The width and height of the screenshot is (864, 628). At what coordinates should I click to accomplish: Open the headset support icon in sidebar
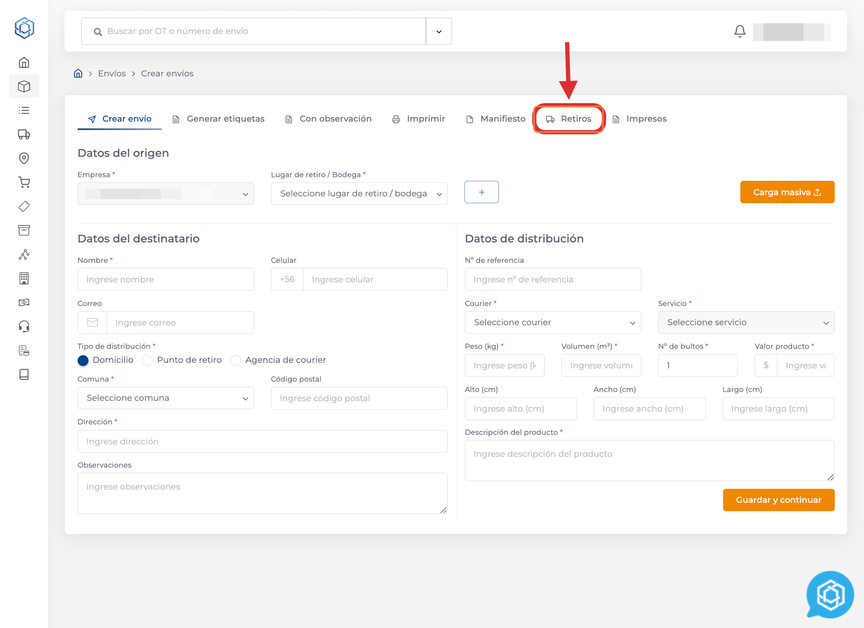coord(24,326)
